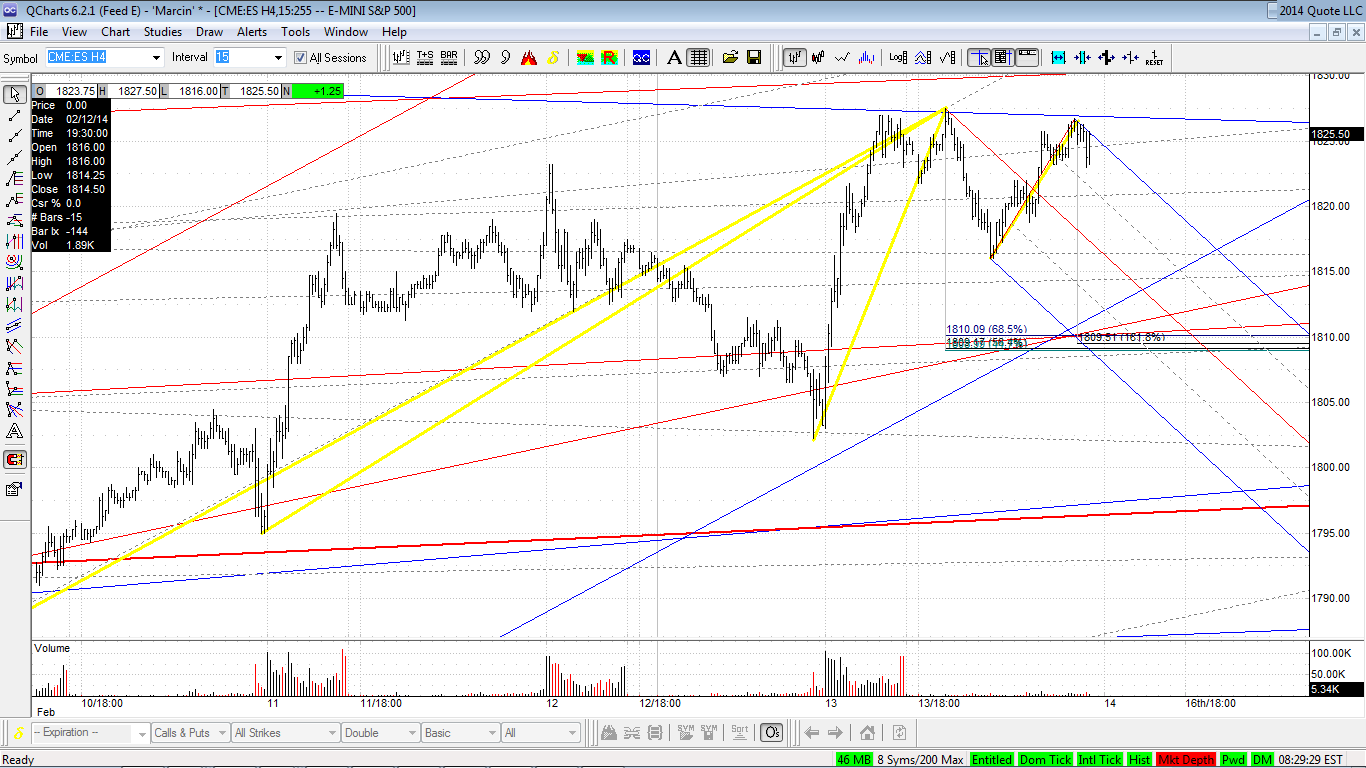Screen dimensions: 1366x768
Task: Pick the text annotation tool in left toolbar
Action: click(14, 431)
